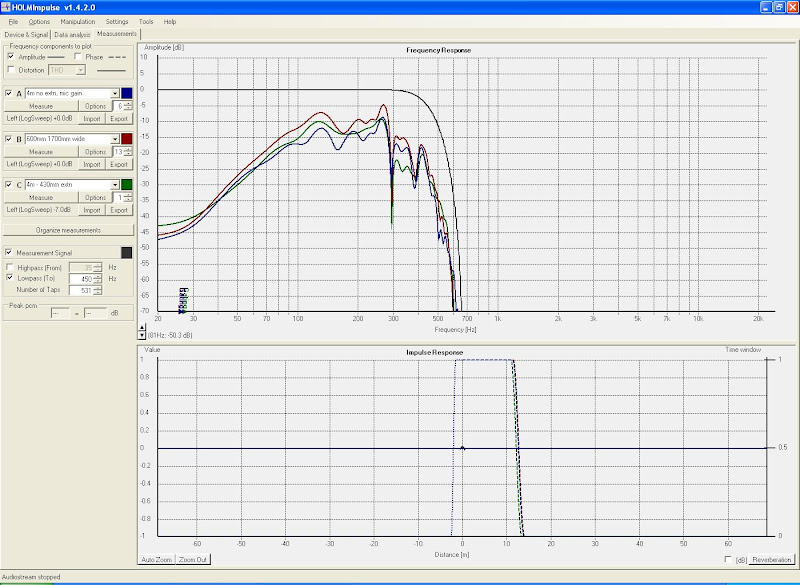Viewport: 800px width, 585px height.
Task: Click the Reverberation button
Action: (x=771, y=559)
